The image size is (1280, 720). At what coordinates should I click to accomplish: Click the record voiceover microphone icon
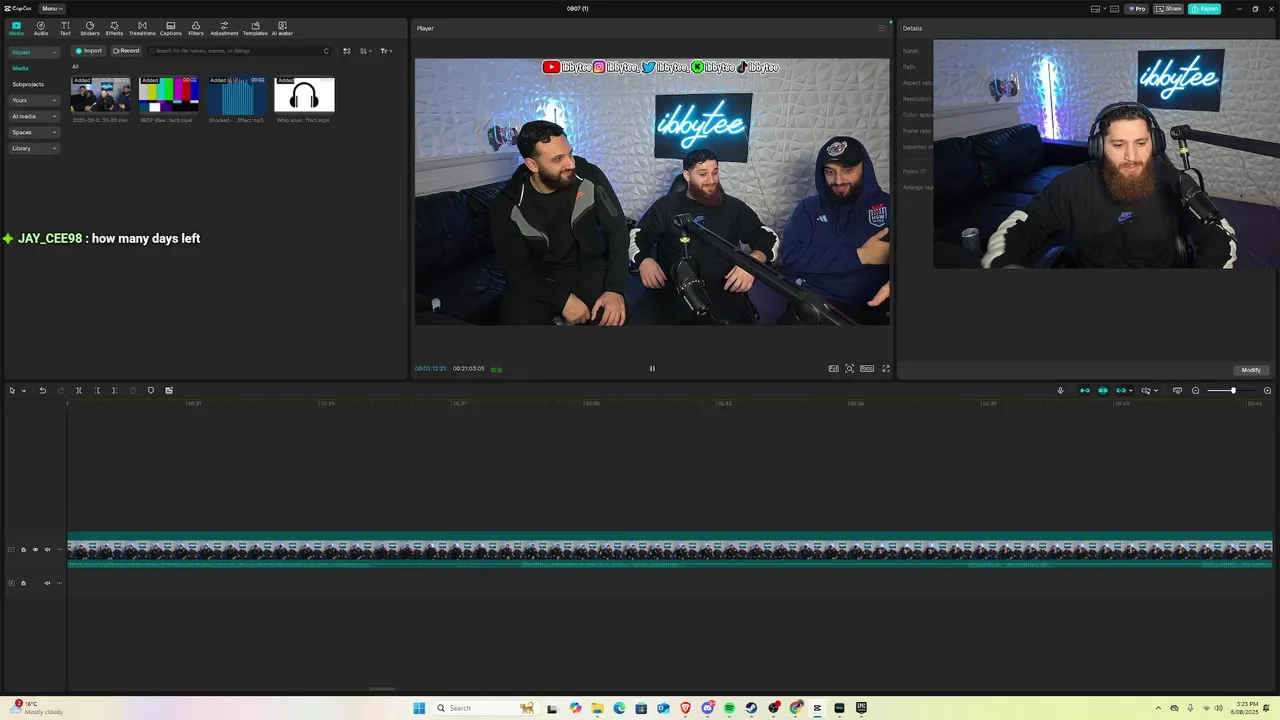pyautogui.click(x=1060, y=390)
